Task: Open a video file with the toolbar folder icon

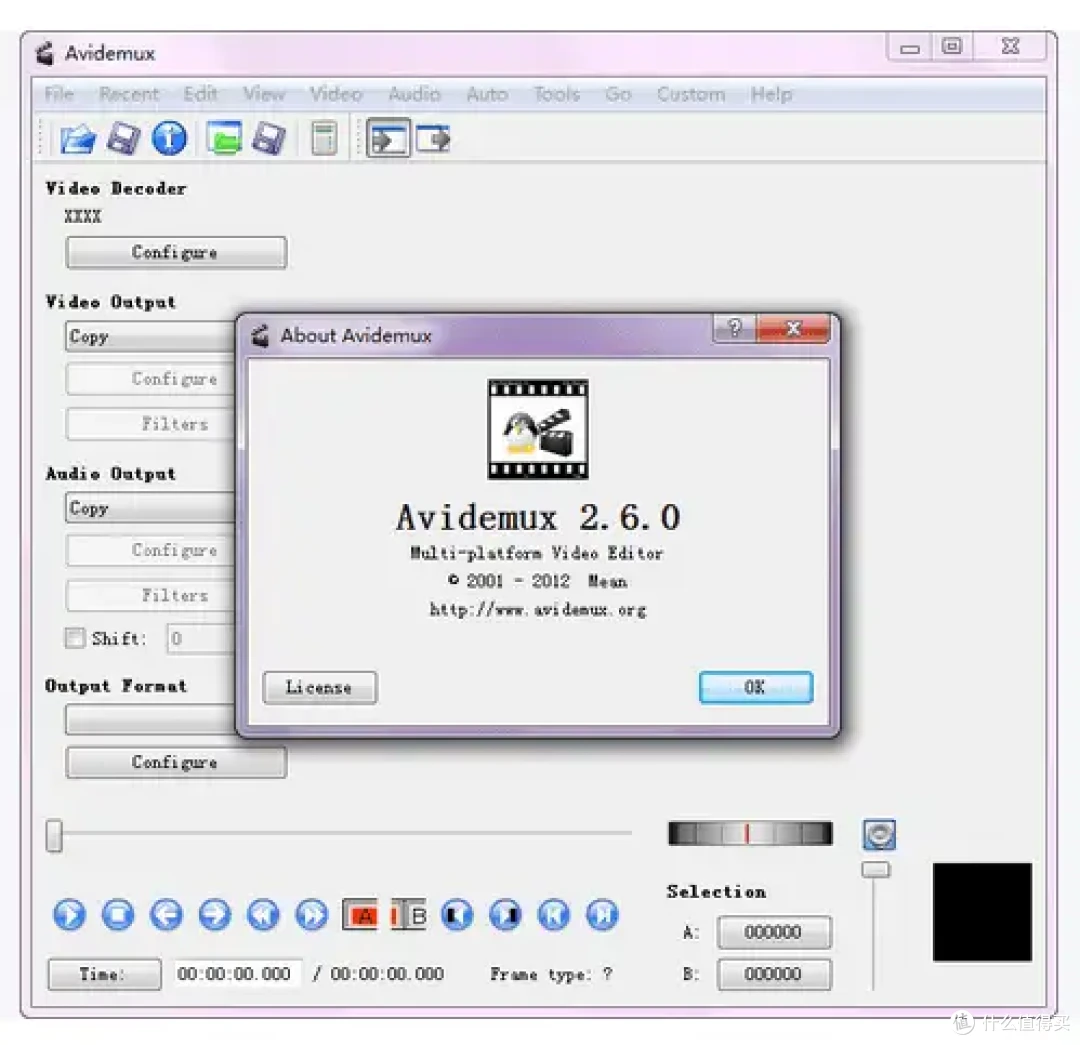Action: [77, 138]
